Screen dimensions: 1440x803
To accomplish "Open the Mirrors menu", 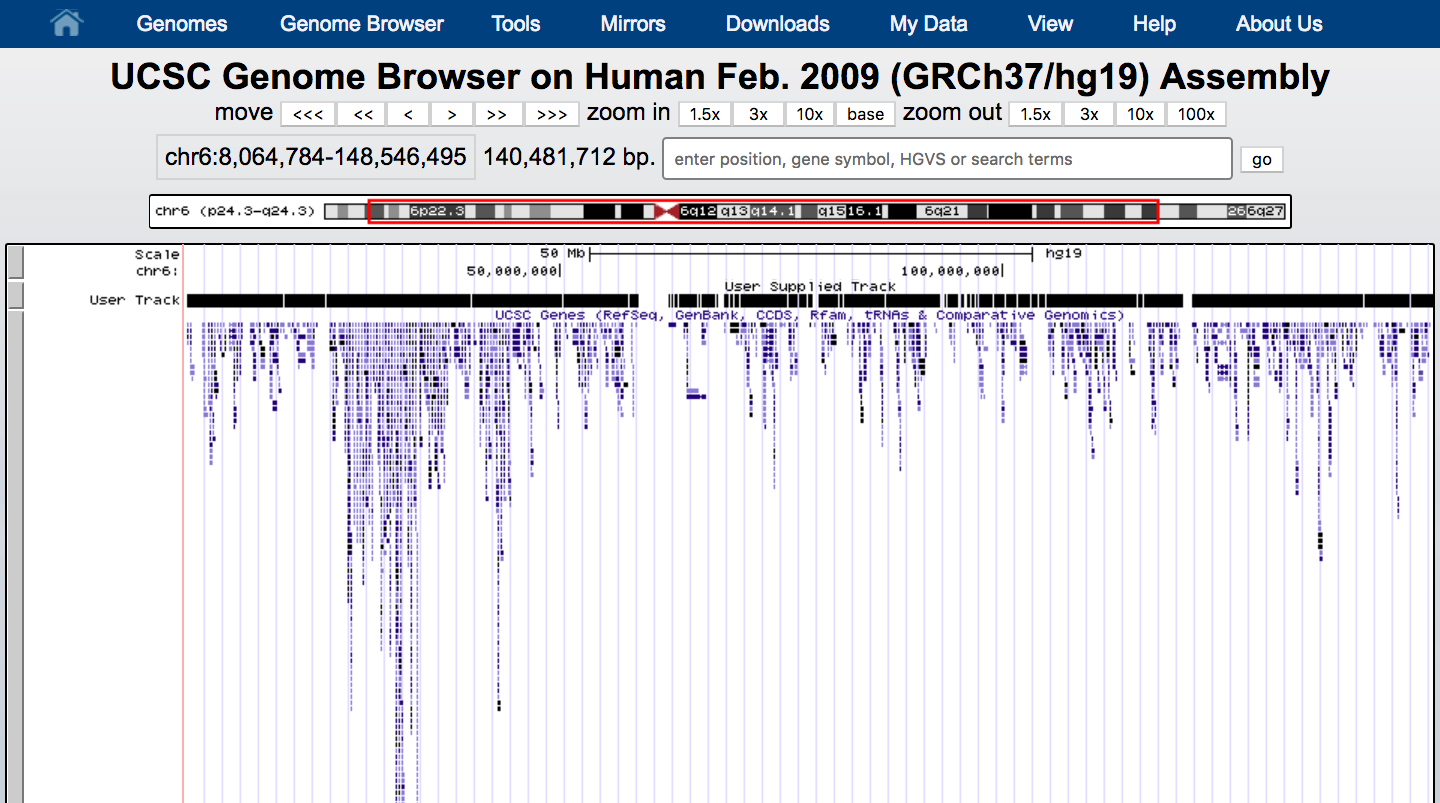I will [x=633, y=24].
